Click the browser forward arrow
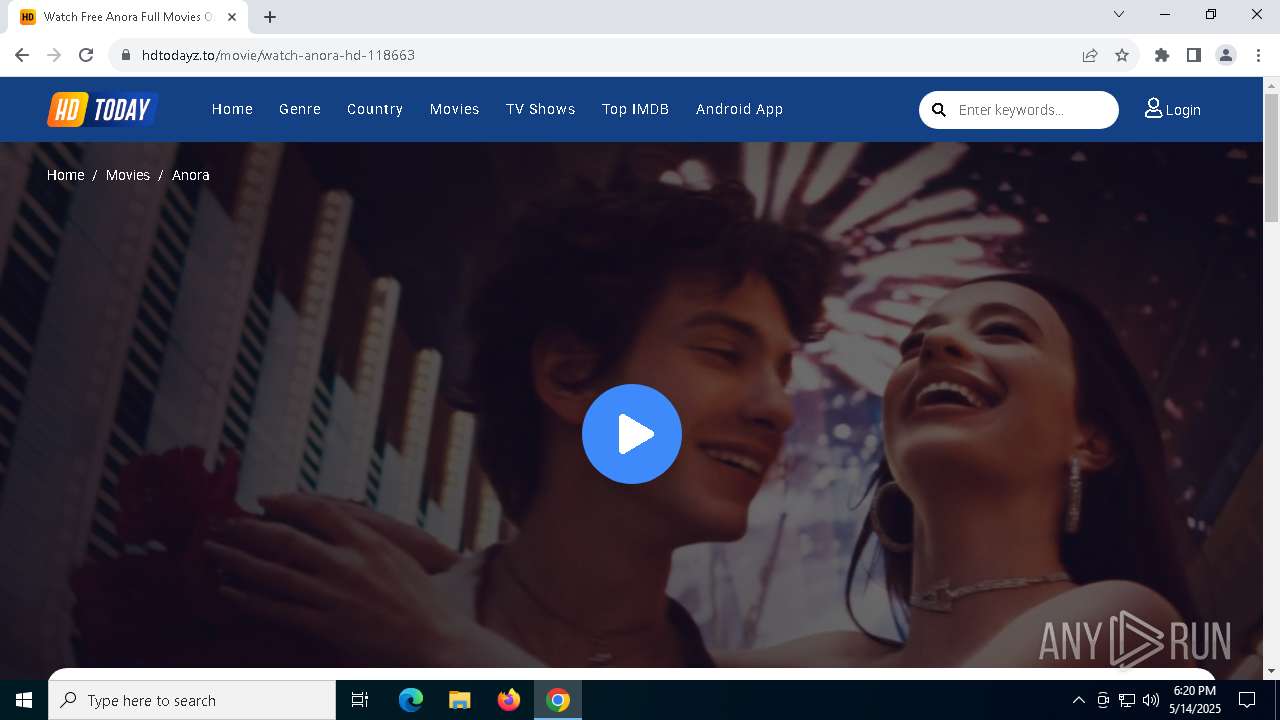 54,55
